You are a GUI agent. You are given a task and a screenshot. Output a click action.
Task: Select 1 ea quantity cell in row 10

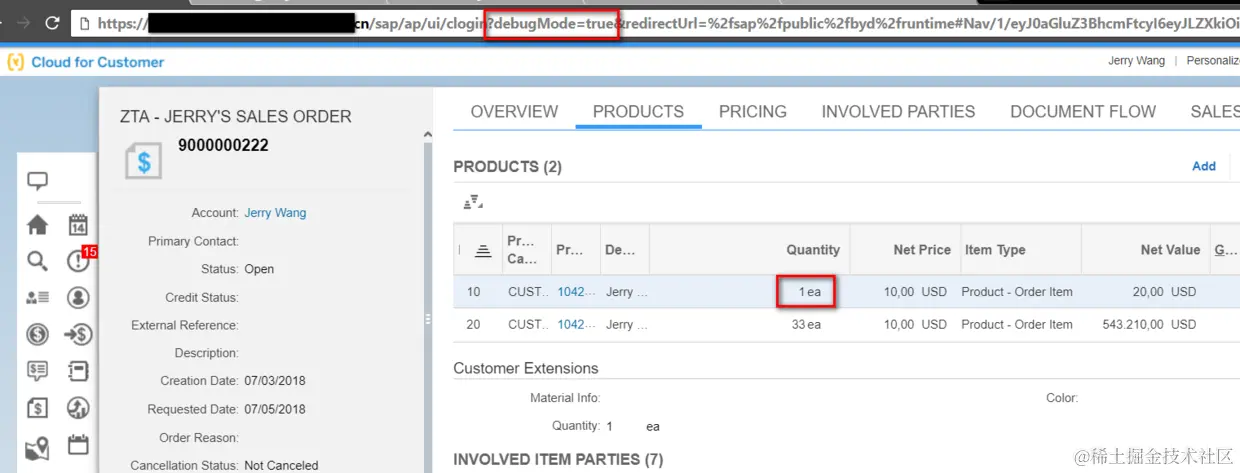click(808, 292)
